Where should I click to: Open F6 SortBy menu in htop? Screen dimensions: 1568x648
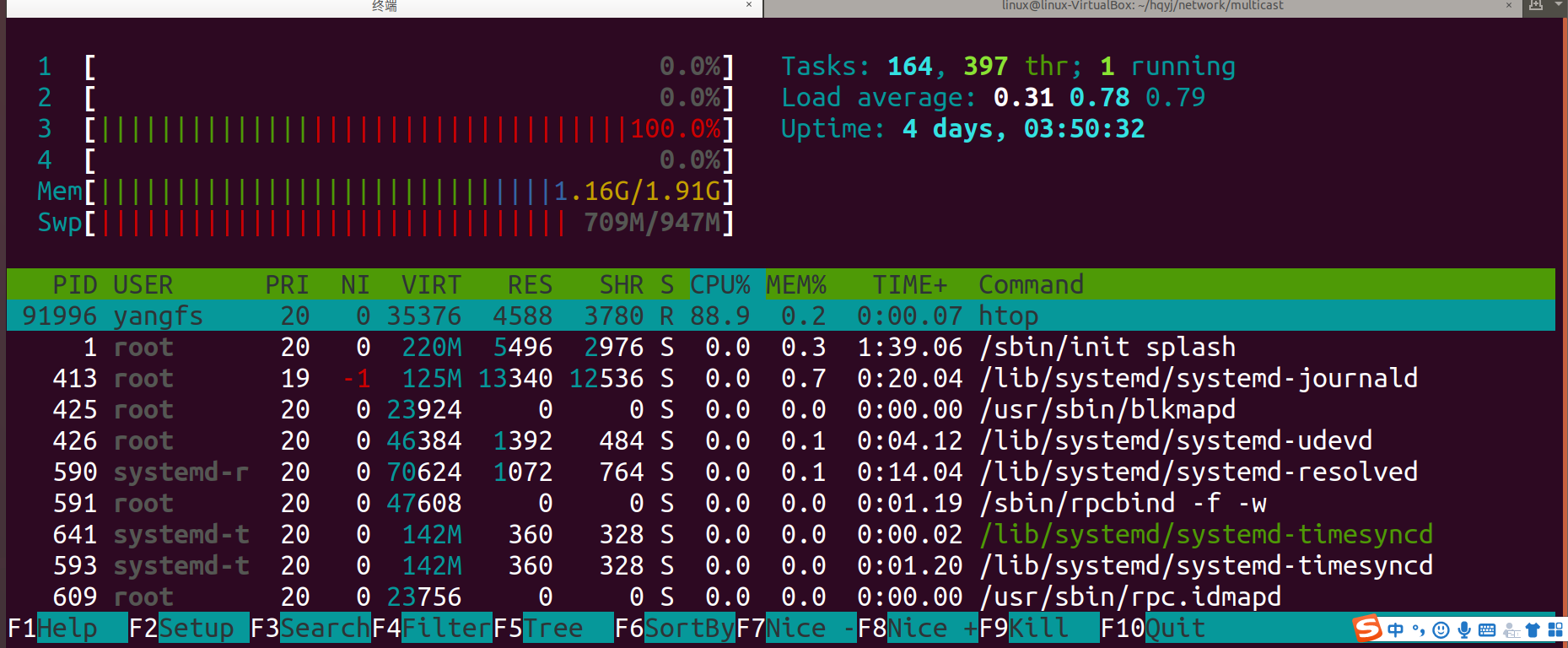(675, 629)
